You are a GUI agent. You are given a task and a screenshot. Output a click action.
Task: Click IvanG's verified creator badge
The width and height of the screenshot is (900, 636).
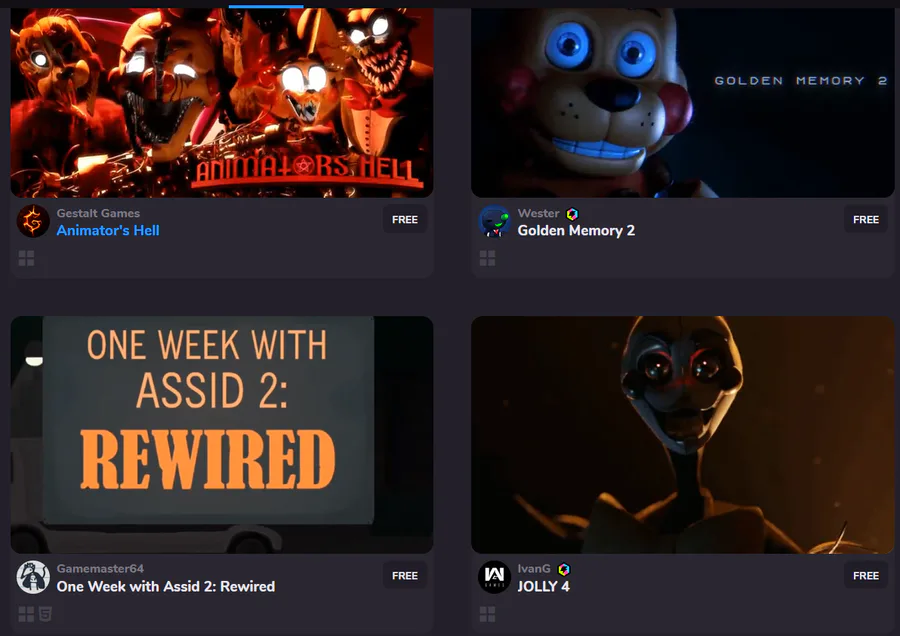click(564, 569)
